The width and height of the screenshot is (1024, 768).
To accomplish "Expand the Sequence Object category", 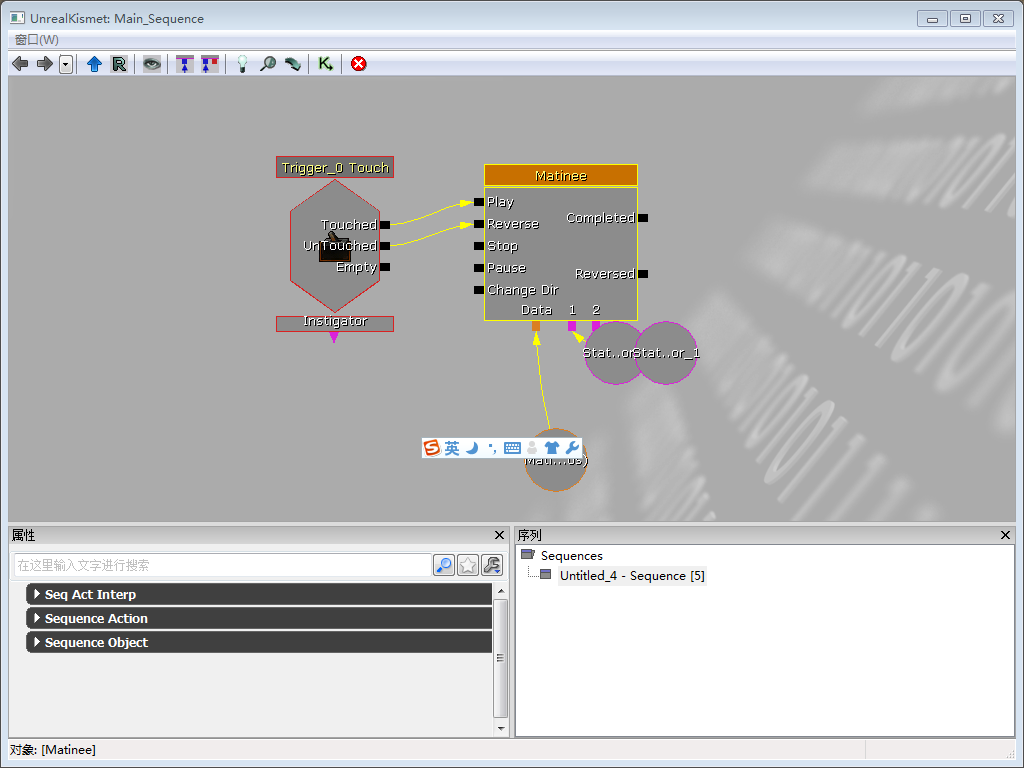I will click(x=259, y=643).
